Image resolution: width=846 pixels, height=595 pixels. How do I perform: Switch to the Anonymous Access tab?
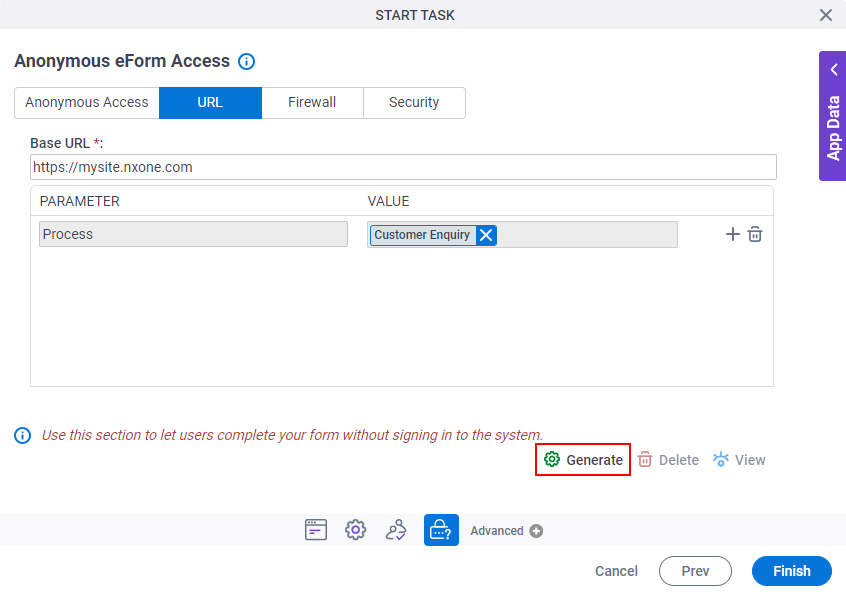pos(87,102)
